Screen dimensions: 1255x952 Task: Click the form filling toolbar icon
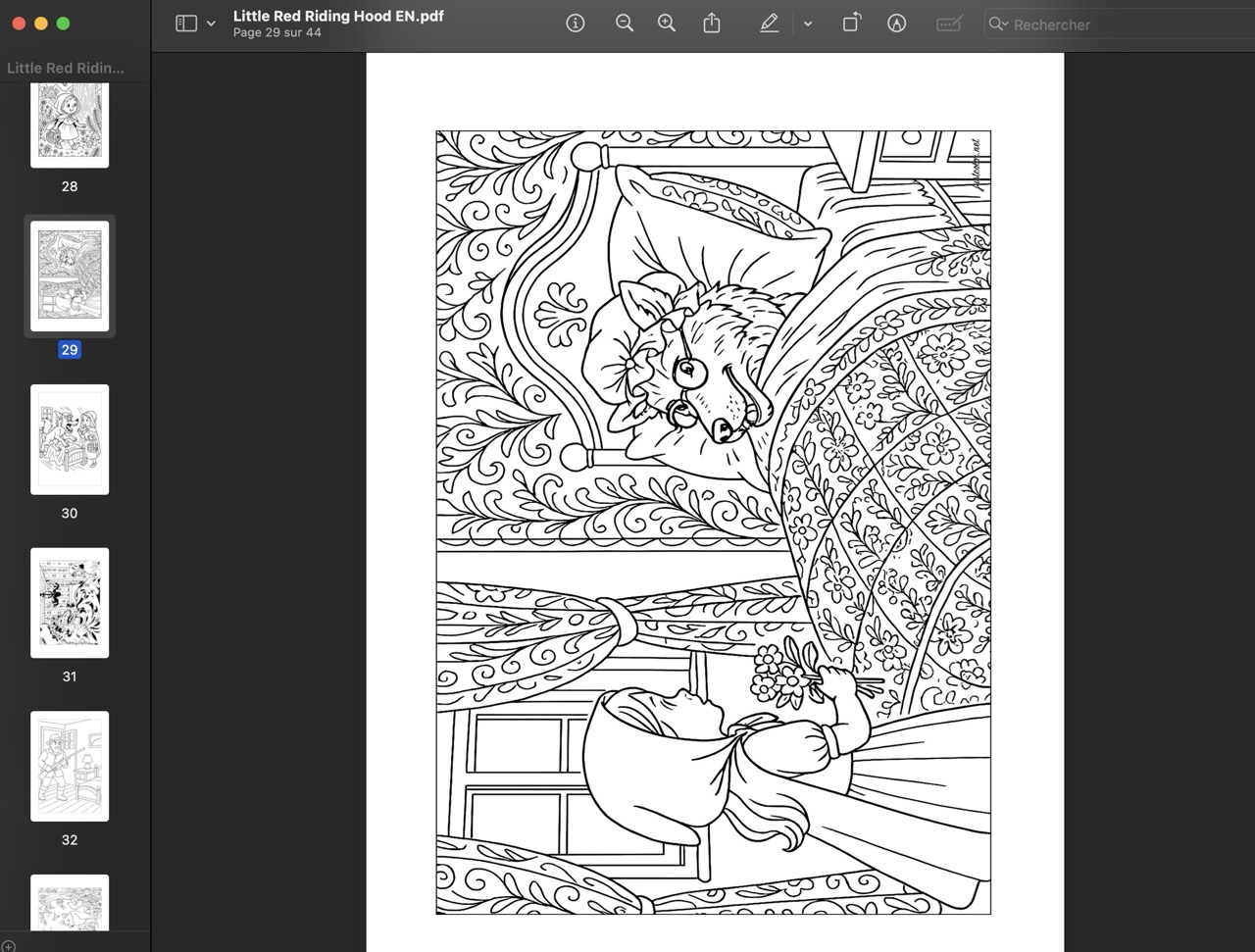[948, 24]
